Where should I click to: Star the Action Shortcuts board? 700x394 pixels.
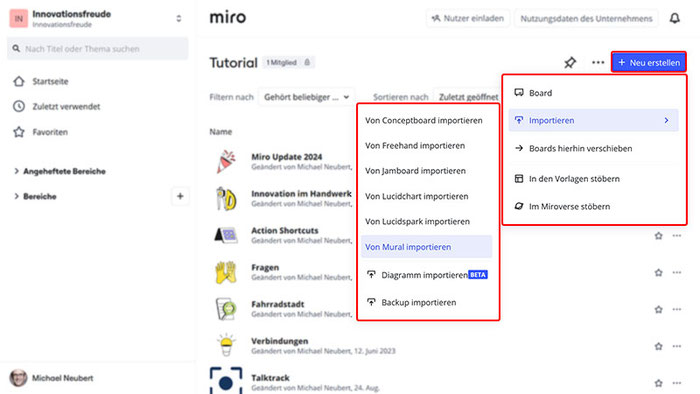pyautogui.click(x=658, y=236)
